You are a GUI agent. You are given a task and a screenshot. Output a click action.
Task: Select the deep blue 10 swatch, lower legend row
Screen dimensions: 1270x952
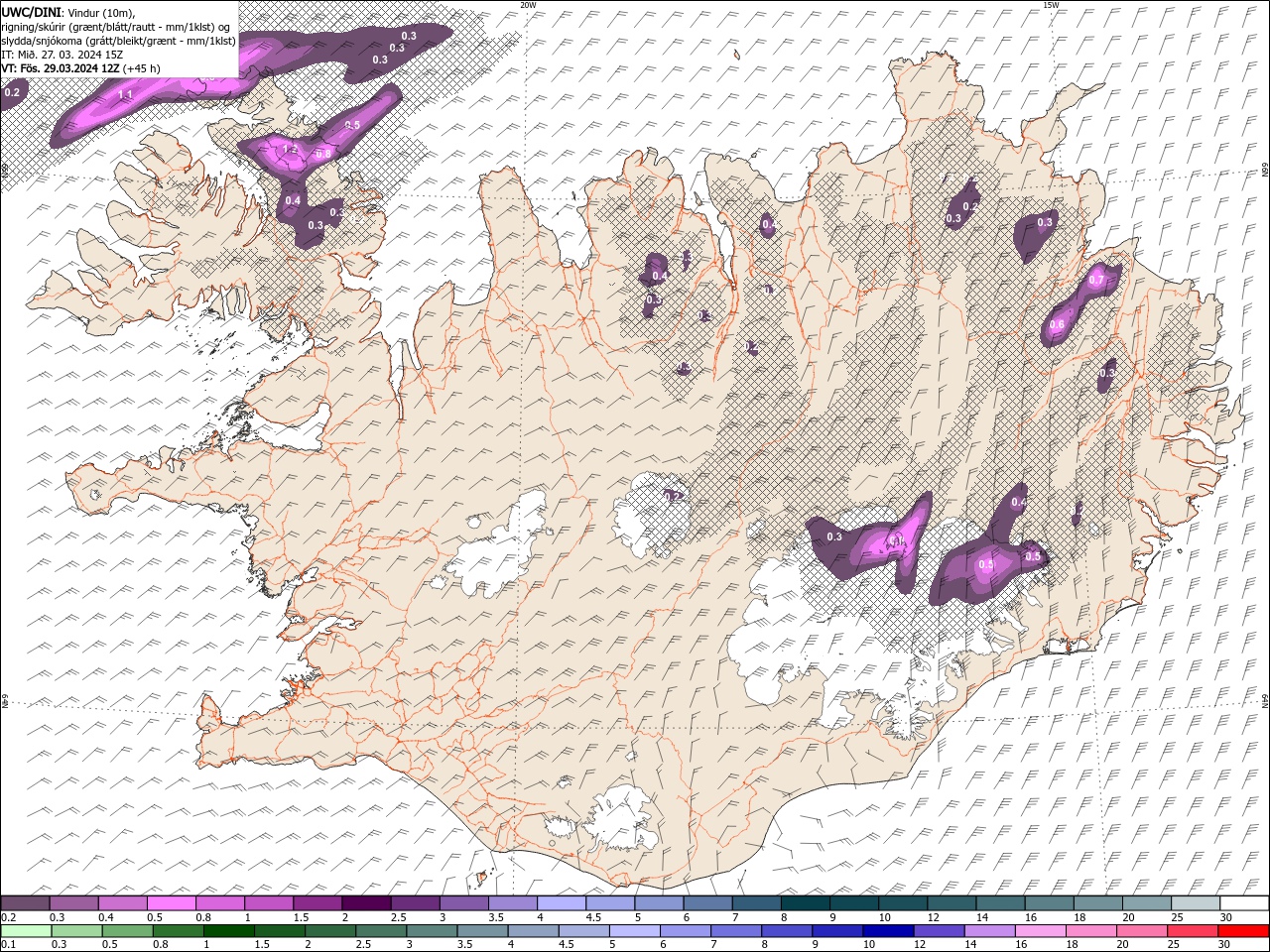(888, 931)
